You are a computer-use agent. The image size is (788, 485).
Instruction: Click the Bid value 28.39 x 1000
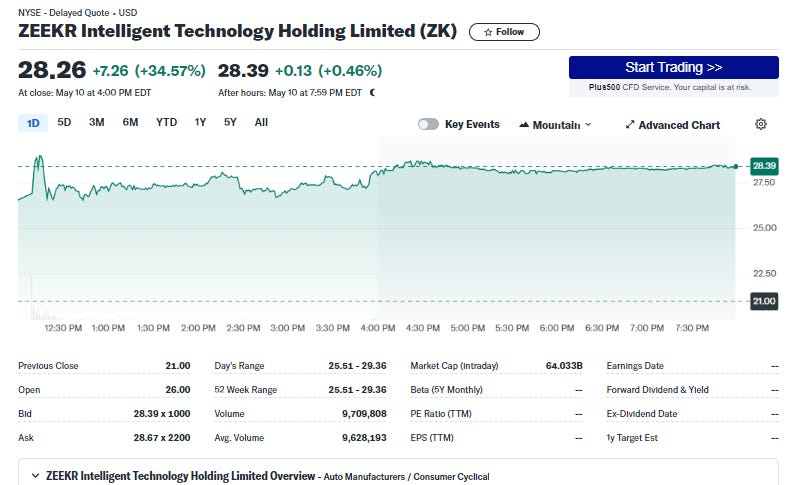162,414
